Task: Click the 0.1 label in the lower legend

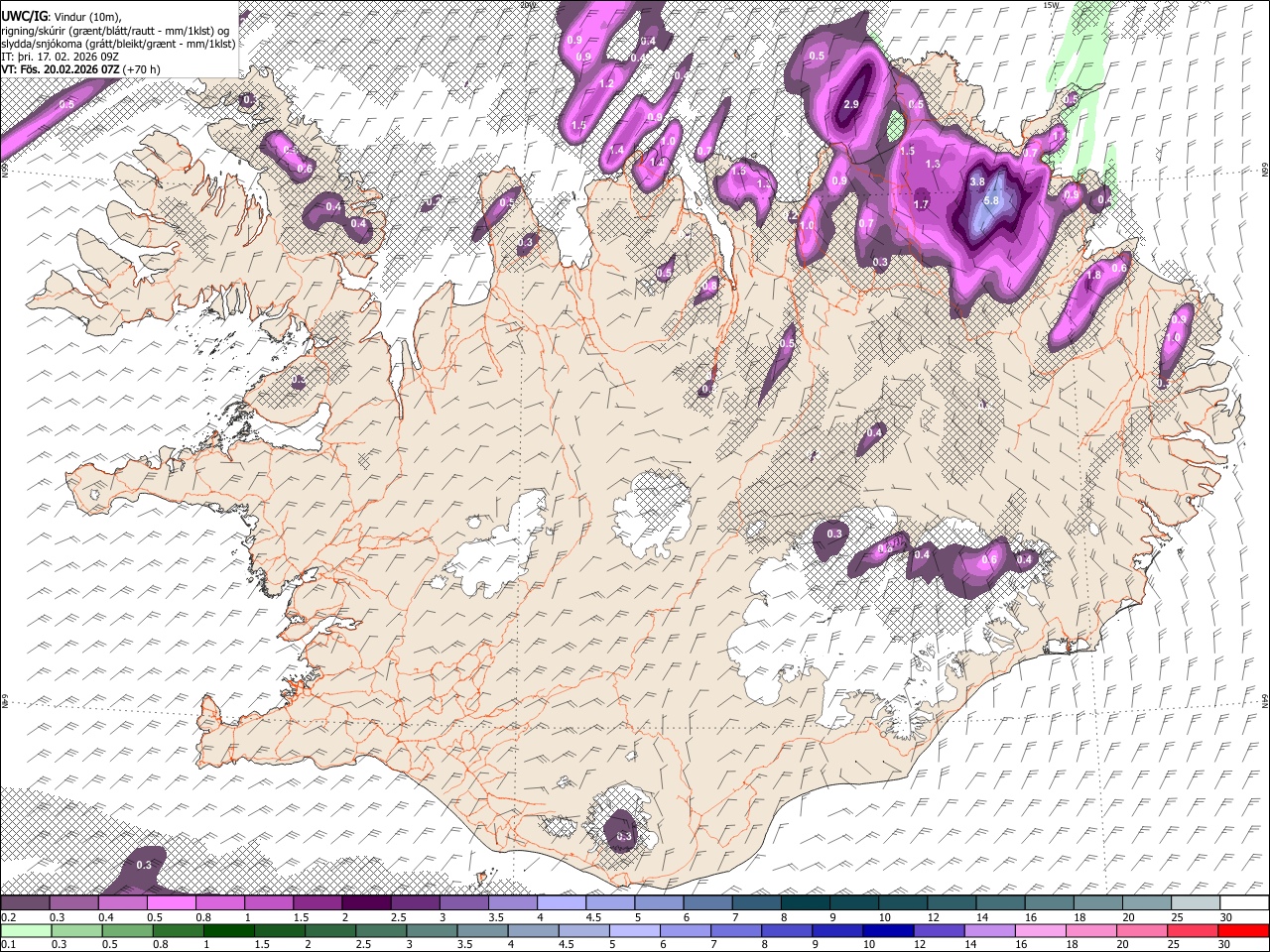Action: click(x=8, y=945)
